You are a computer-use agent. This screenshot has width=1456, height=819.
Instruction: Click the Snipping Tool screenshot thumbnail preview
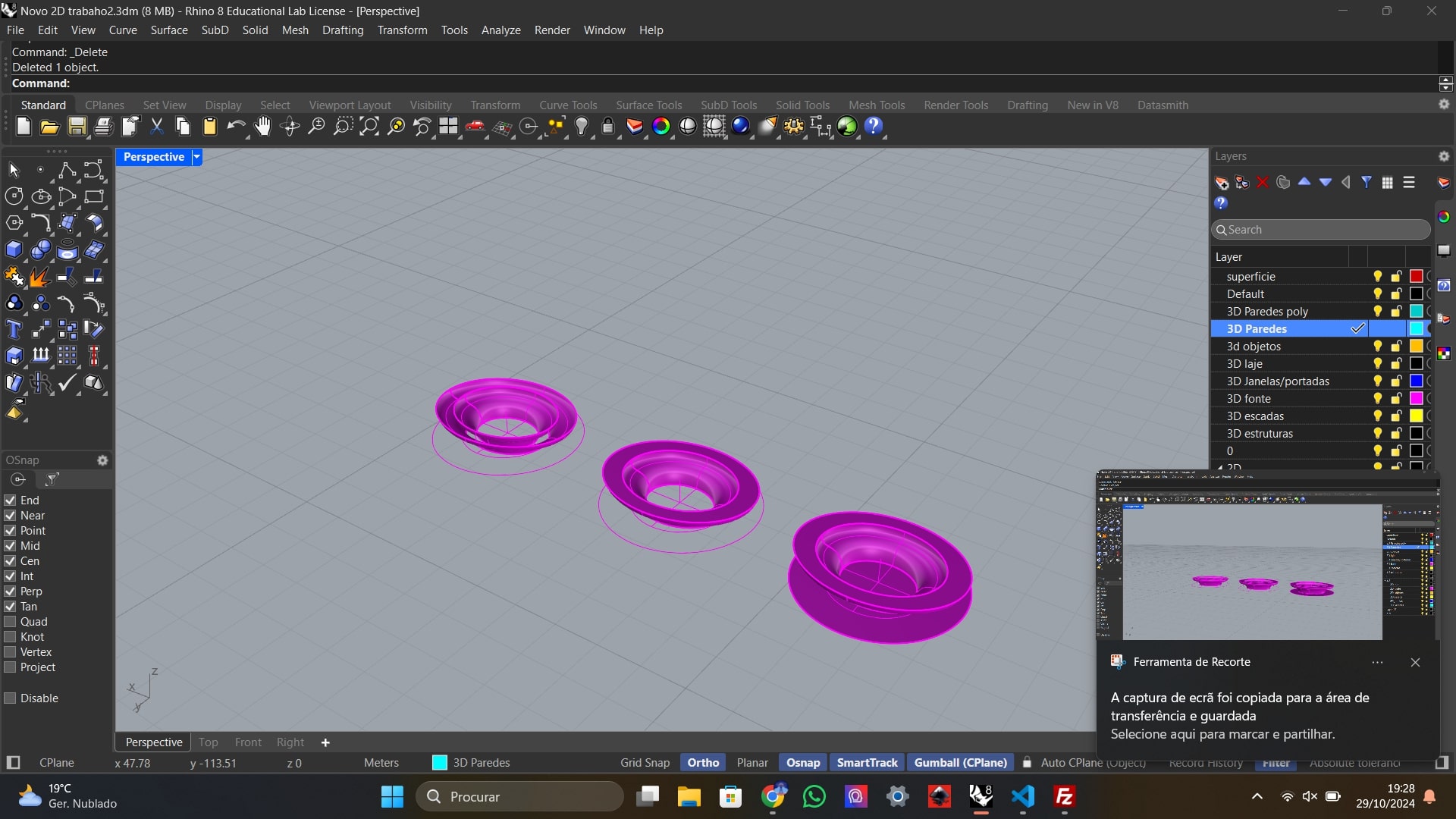pyautogui.click(x=1267, y=556)
